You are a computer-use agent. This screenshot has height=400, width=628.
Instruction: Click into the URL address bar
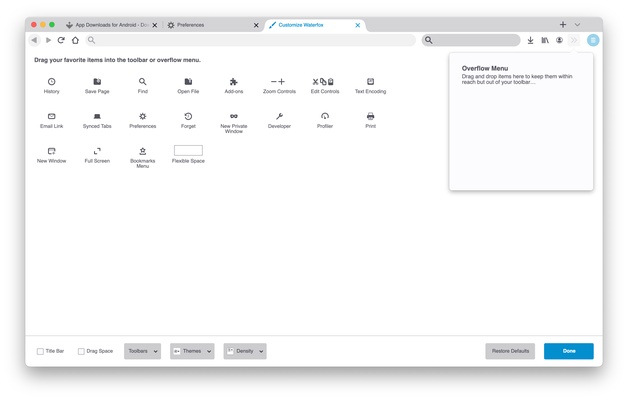click(x=250, y=40)
